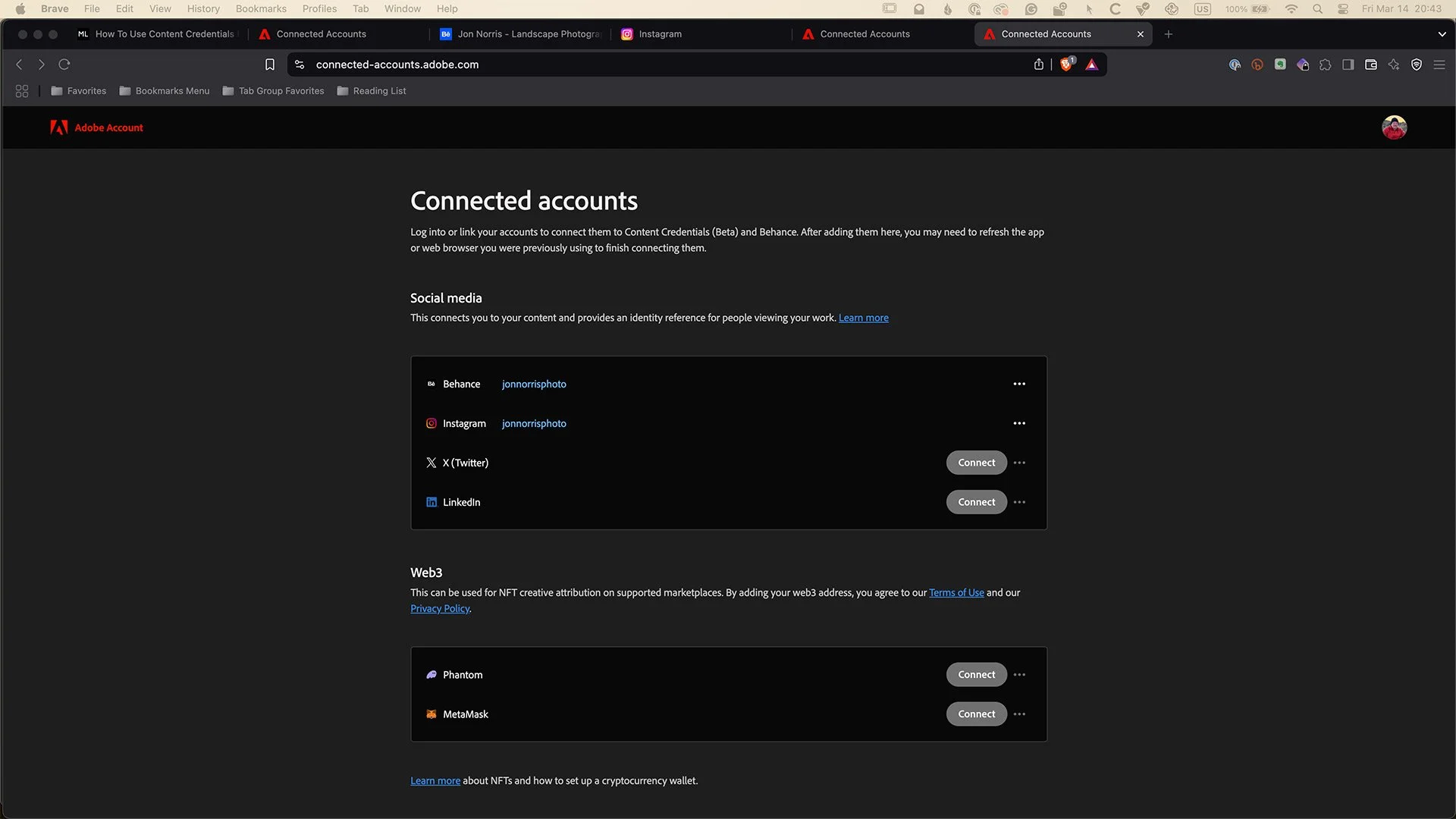Open the Brave hamburger menu

[x=1439, y=64]
